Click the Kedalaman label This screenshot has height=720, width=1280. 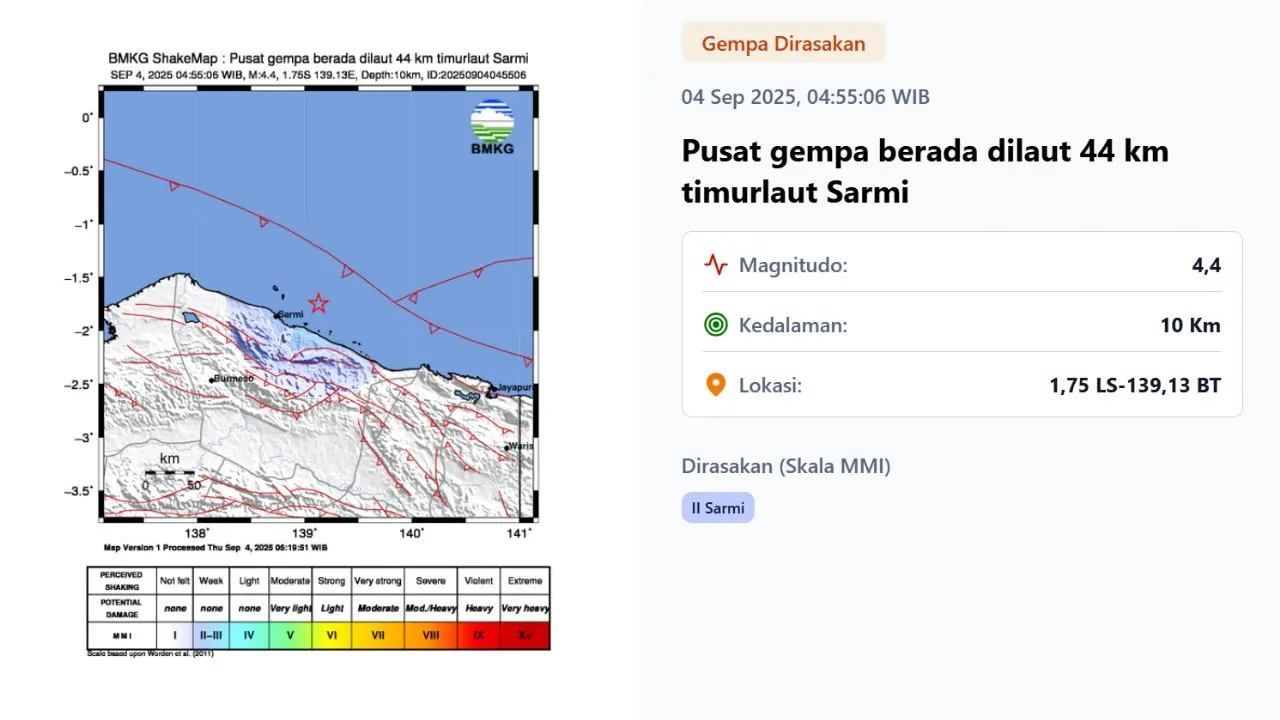[x=793, y=326]
